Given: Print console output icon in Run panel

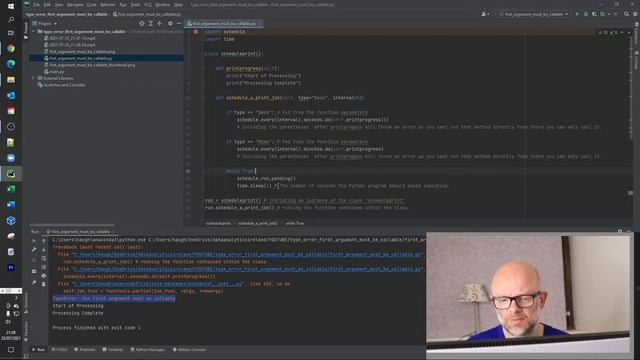Looking at the screenshot, I should click(x=44, y=276).
